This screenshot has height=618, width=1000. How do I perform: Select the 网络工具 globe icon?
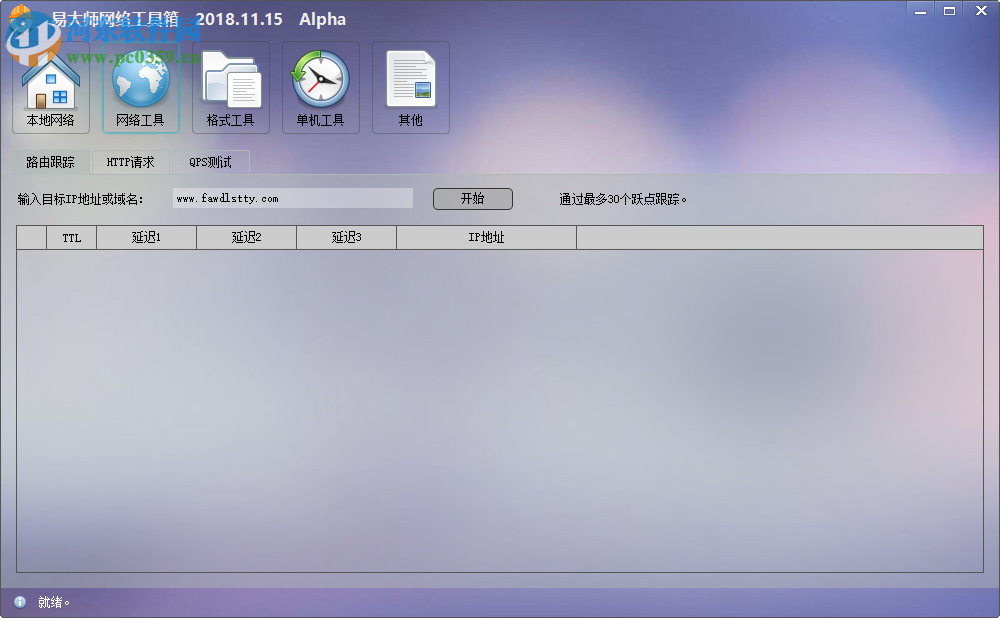(x=140, y=85)
